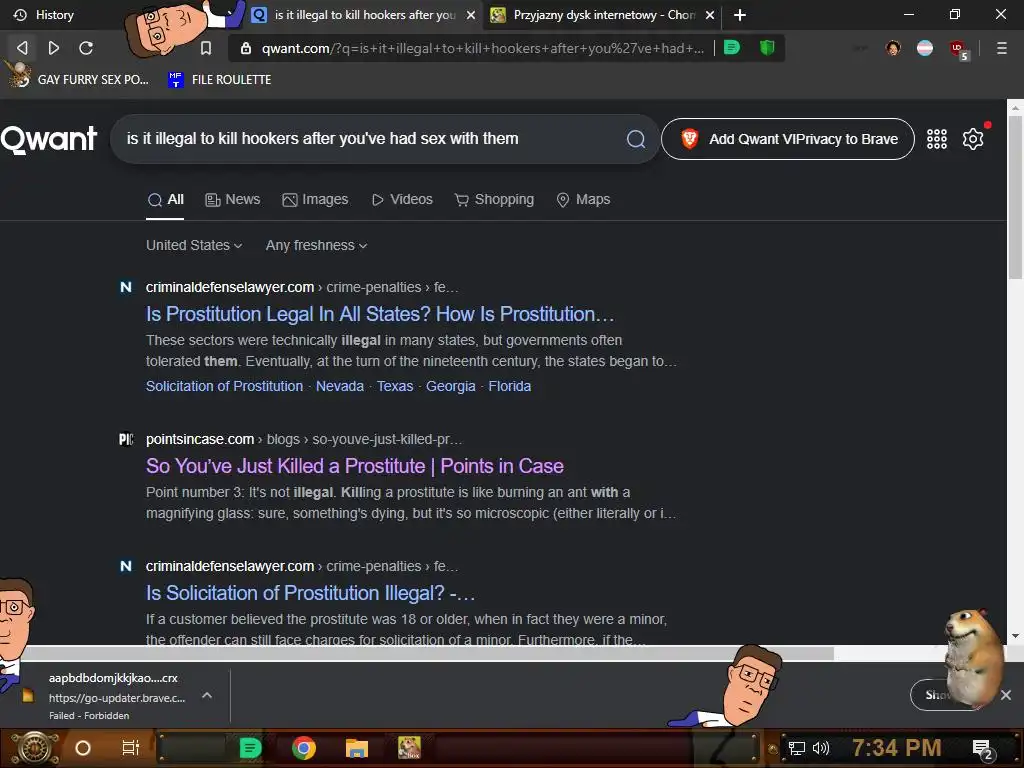Close the Przyjazny dysk internetowy tab

(x=710, y=15)
